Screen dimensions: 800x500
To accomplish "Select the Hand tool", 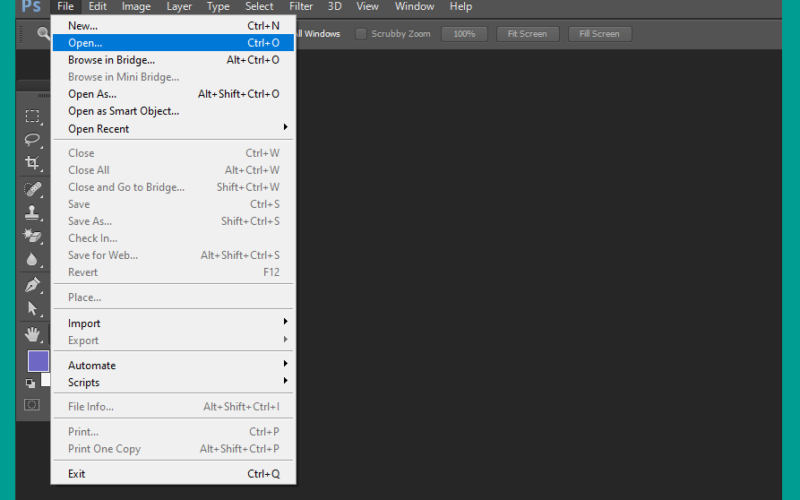I will click(32, 334).
